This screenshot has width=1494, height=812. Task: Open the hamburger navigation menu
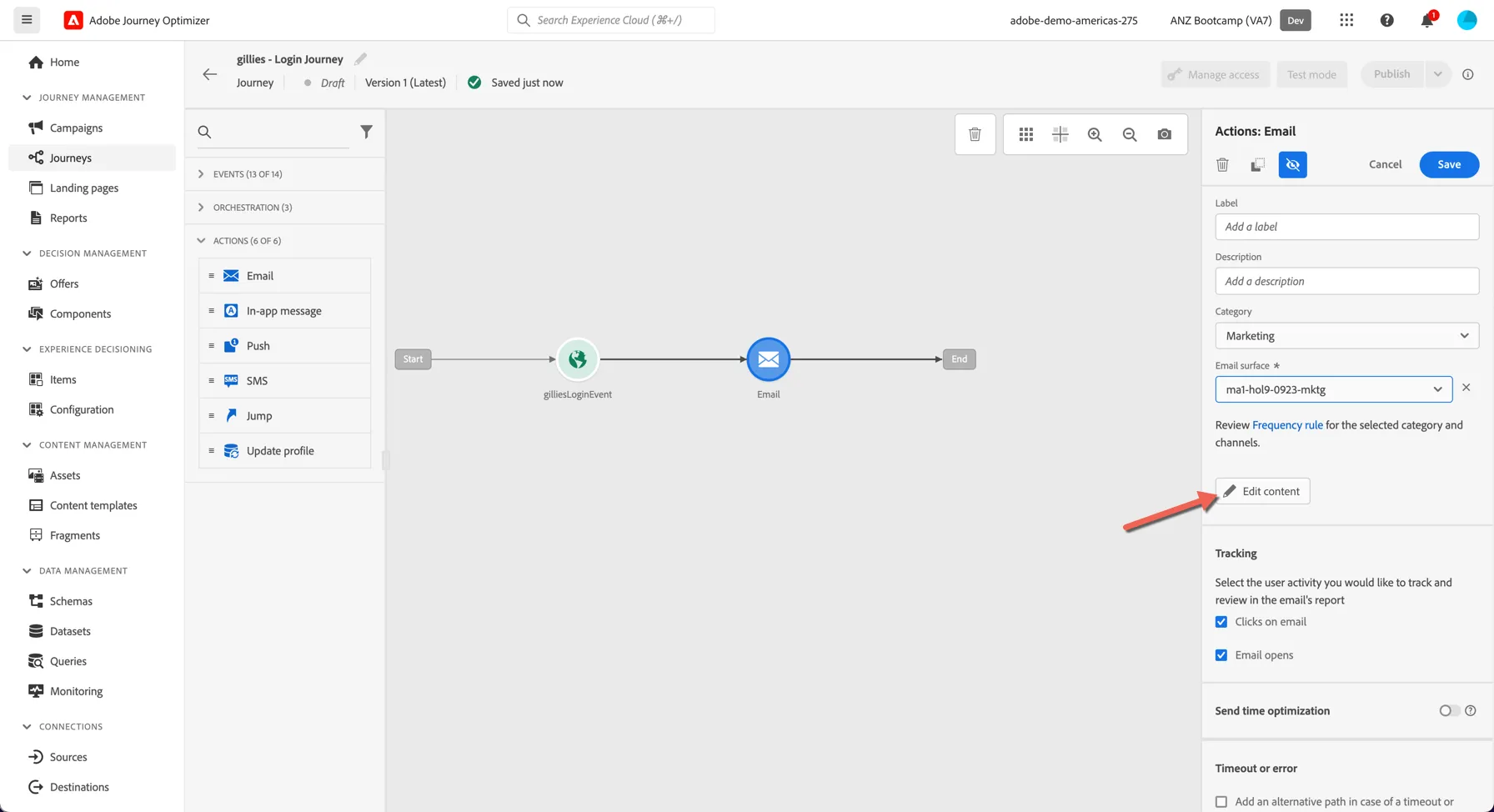27,20
